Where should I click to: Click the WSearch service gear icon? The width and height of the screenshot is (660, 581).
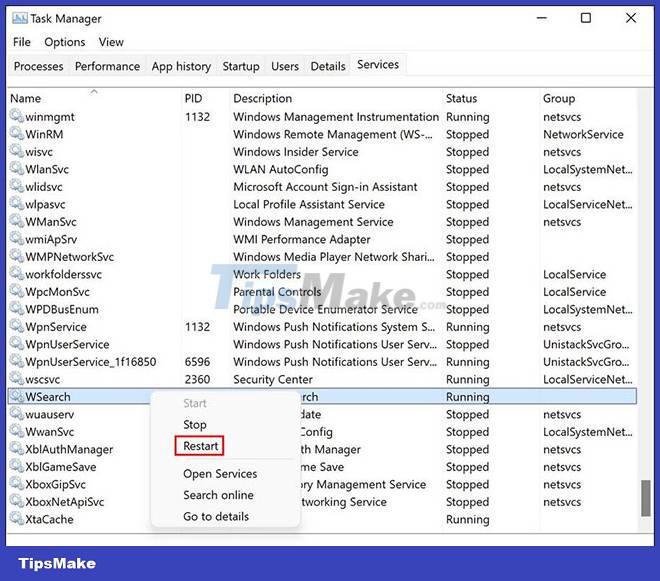click(17, 396)
